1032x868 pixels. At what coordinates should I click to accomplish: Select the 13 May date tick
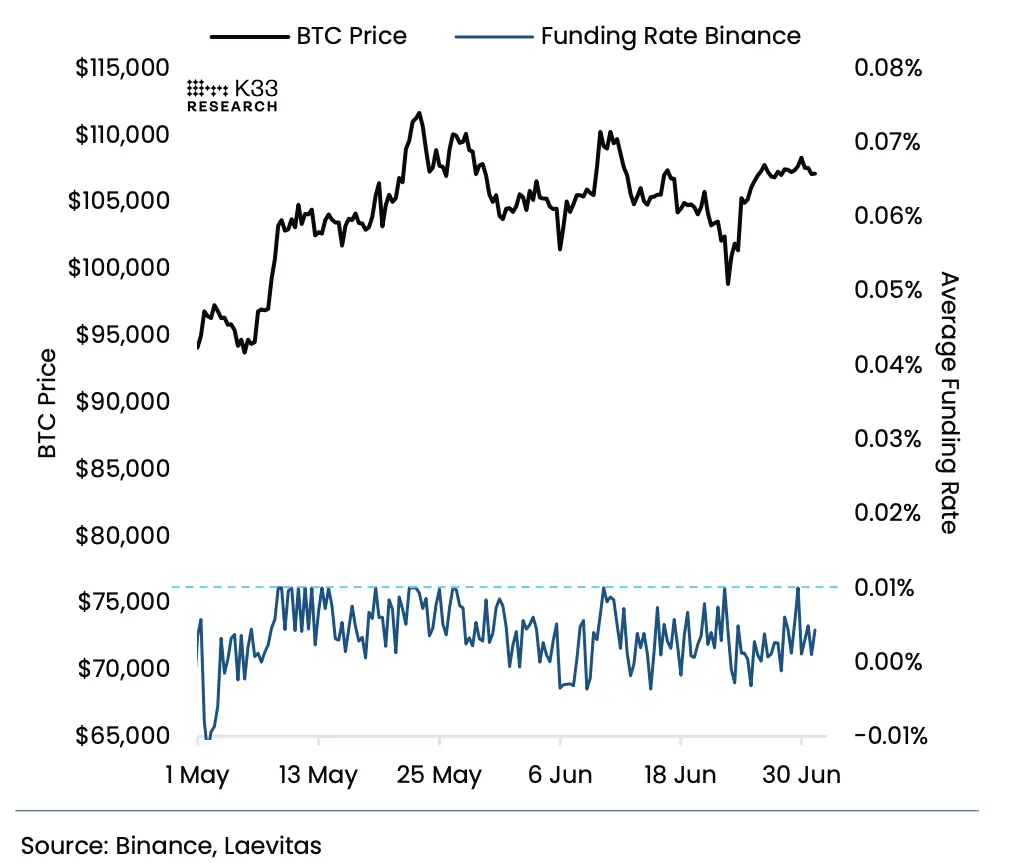point(318,775)
